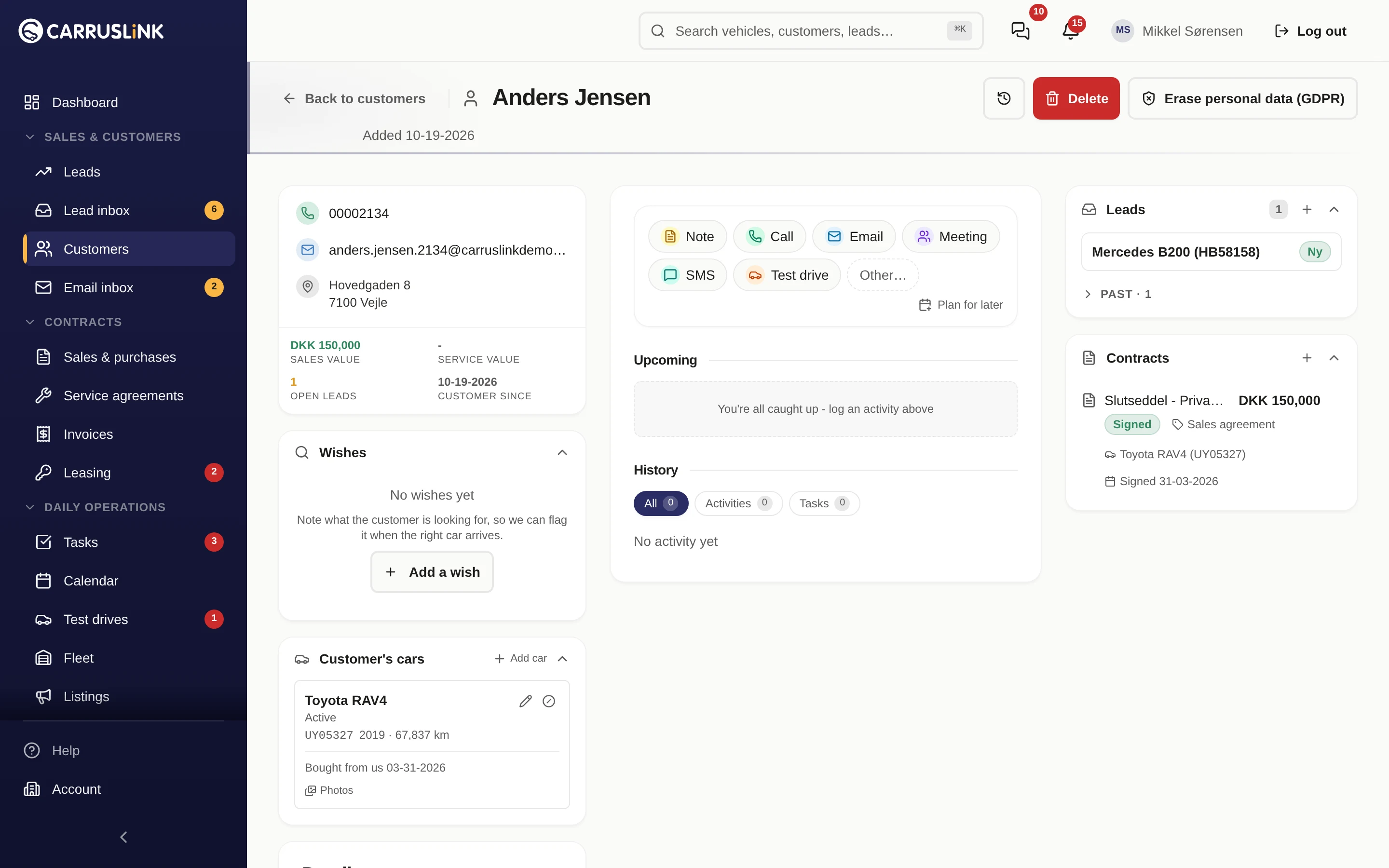Screen dimensions: 1389x868
Task: Show the All history filter
Action: click(661, 503)
